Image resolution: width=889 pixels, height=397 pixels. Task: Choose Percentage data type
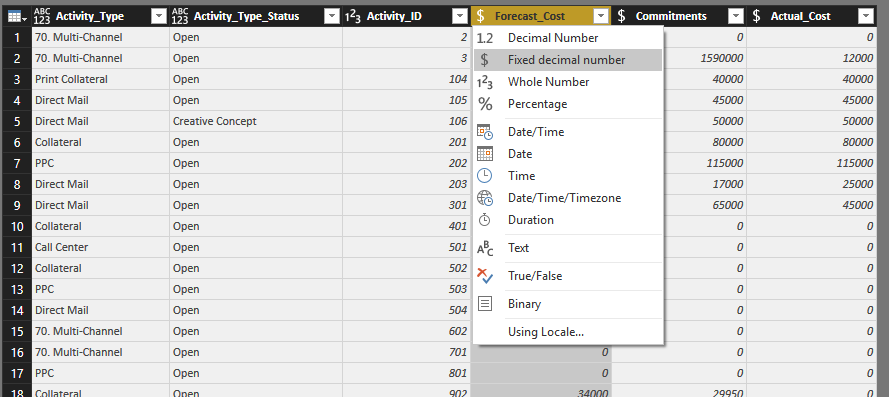pyautogui.click(x=568, y=104)
